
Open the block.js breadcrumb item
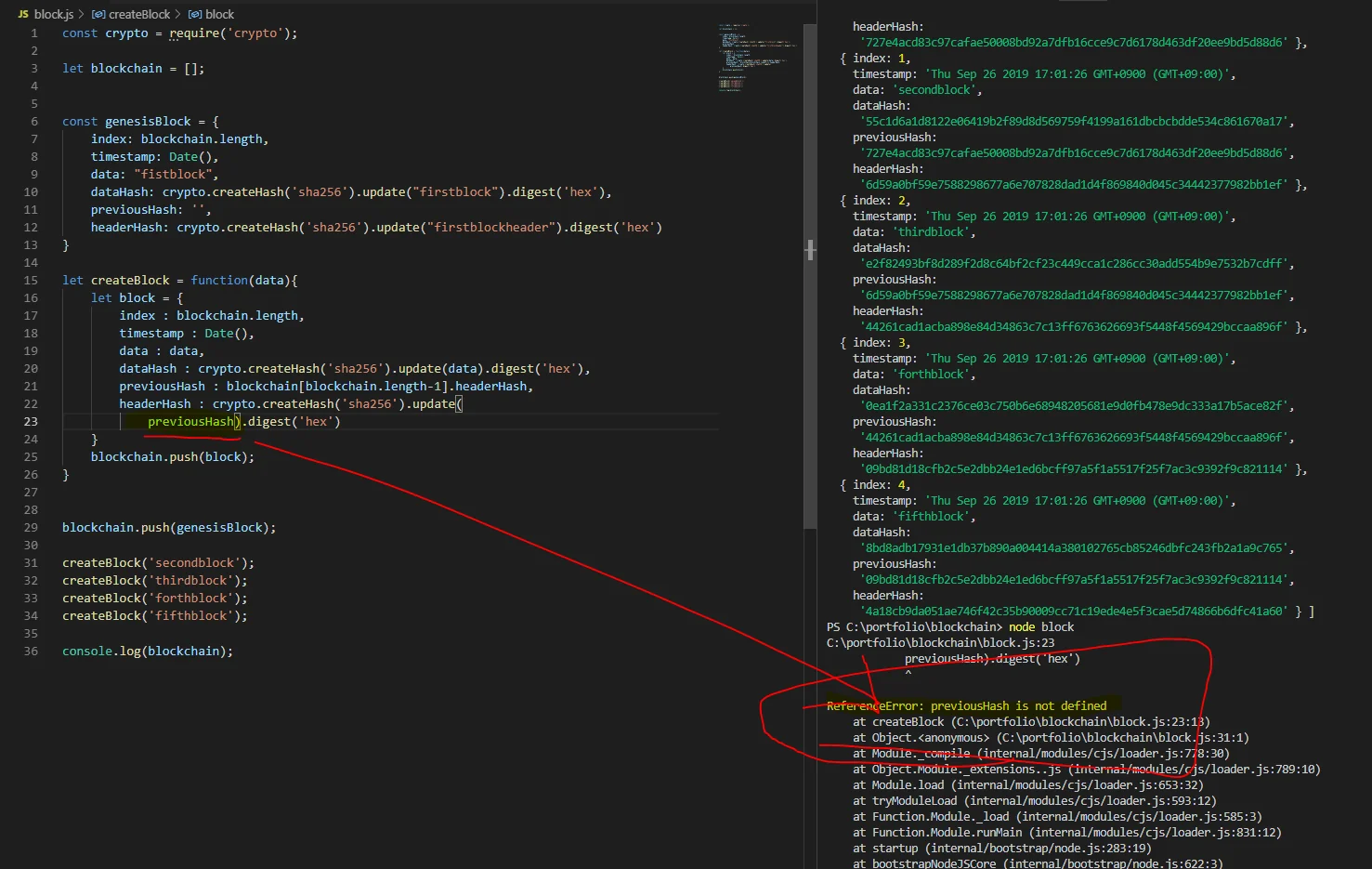(53, 14)
